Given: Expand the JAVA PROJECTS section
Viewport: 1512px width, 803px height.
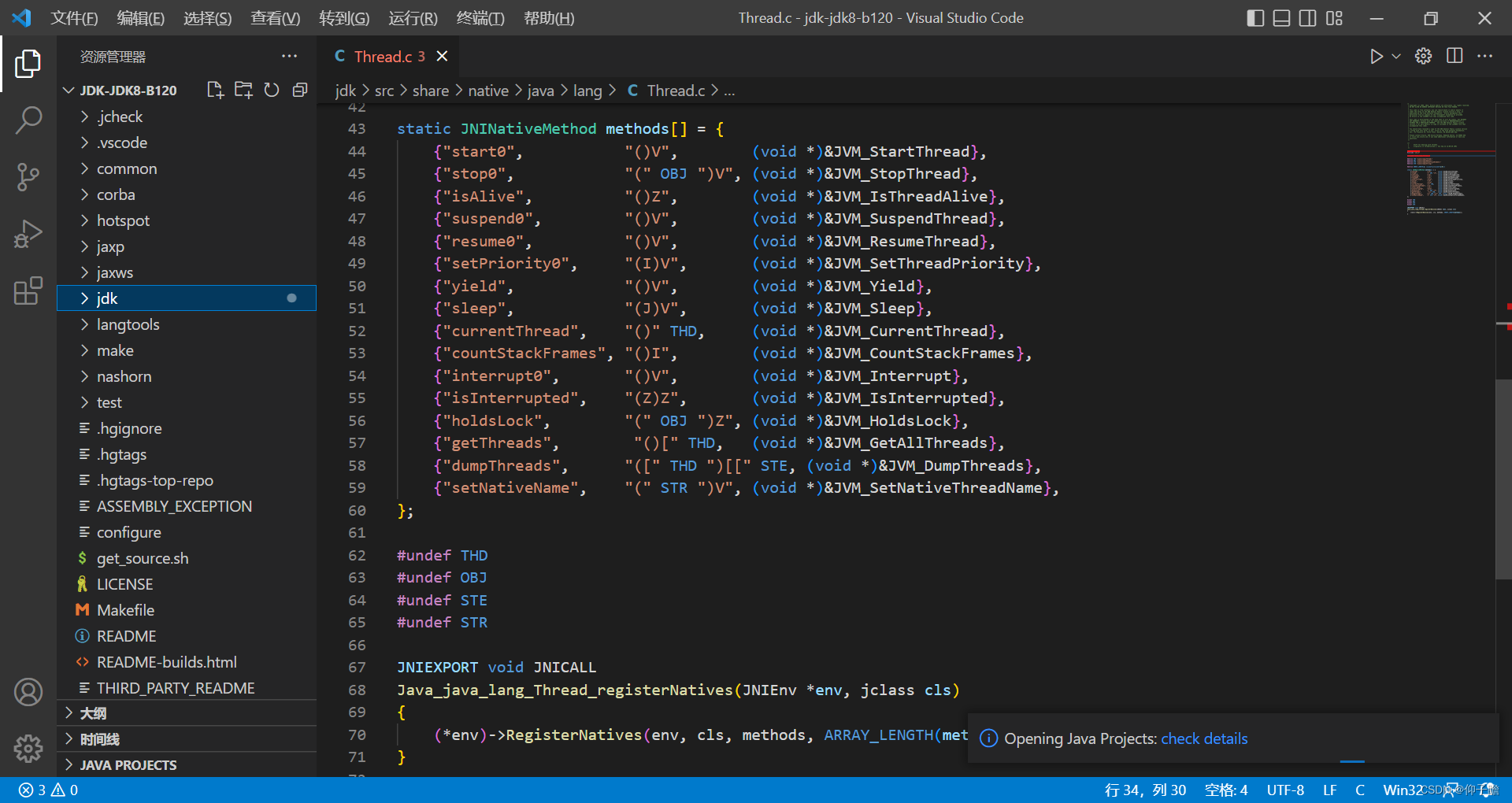Looking at the screenshot, I should [187, 765].
